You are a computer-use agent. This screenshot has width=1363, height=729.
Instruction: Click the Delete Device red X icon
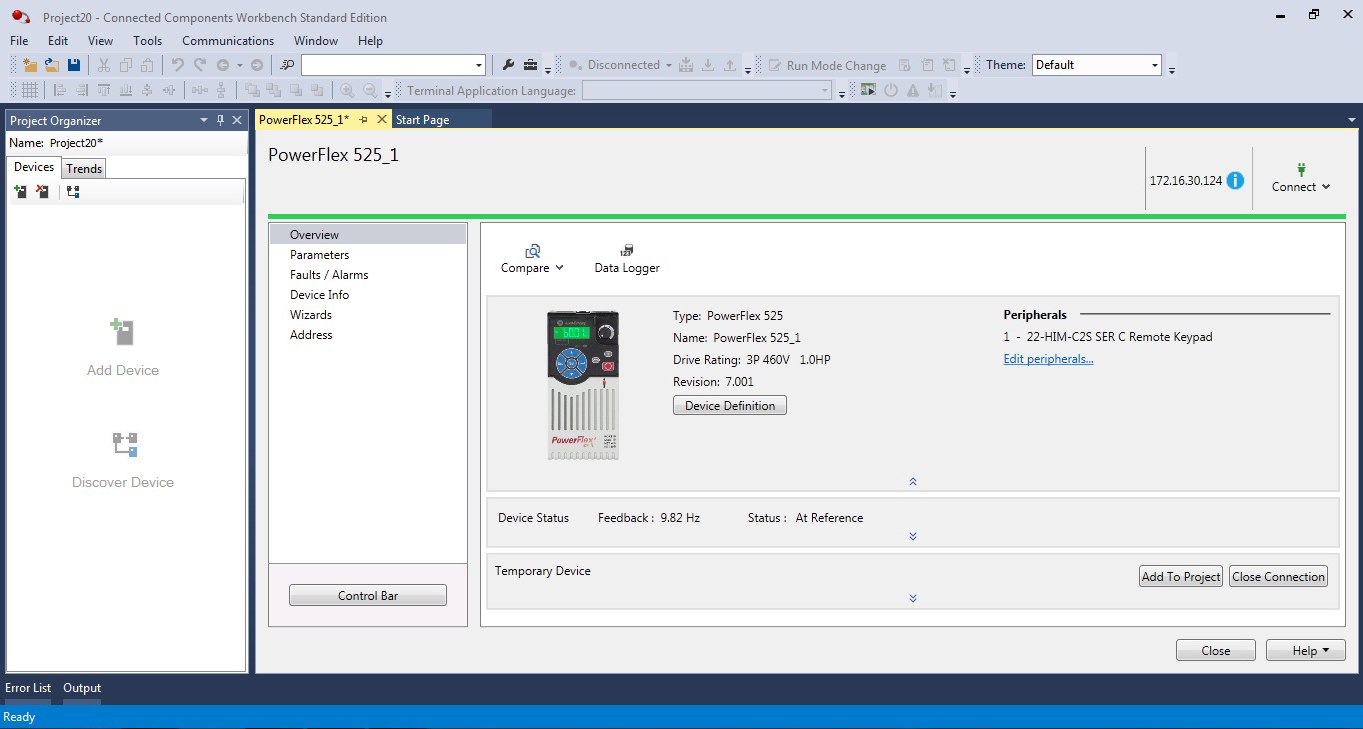click(42, 191)
